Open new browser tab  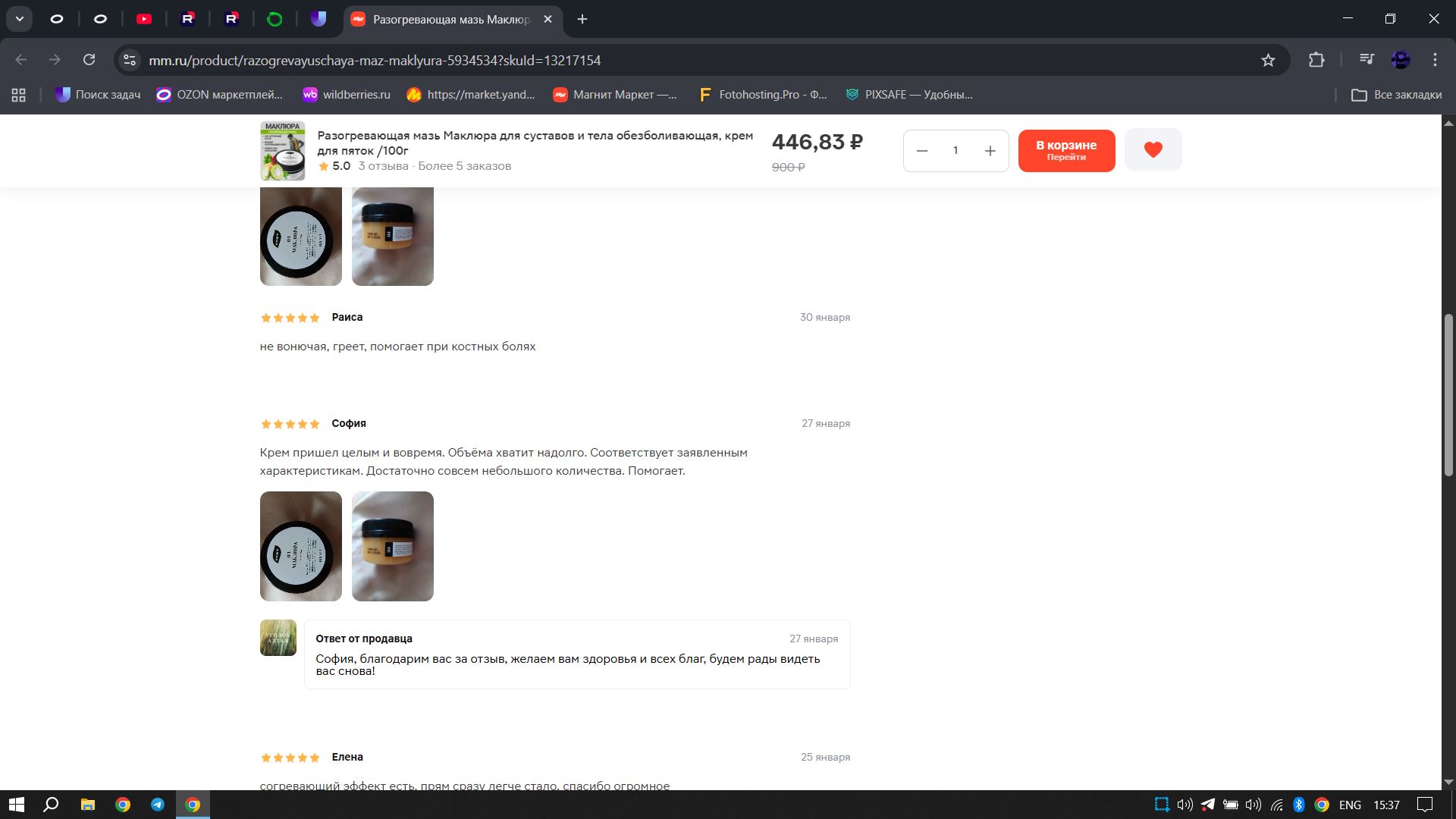pyautogui.click(x=582, y=19)
